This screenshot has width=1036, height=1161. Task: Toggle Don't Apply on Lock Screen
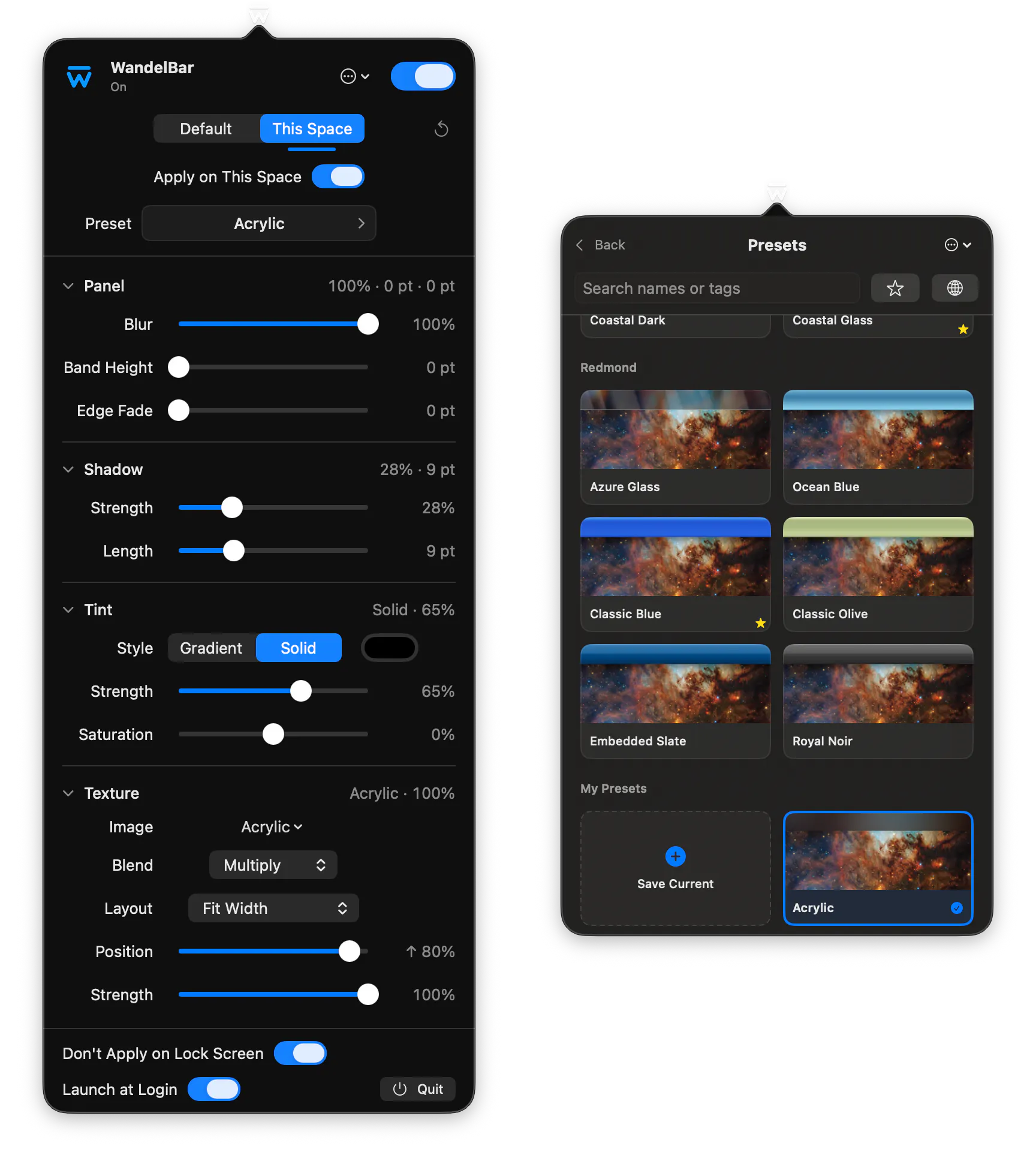(x=300, y=1053)
